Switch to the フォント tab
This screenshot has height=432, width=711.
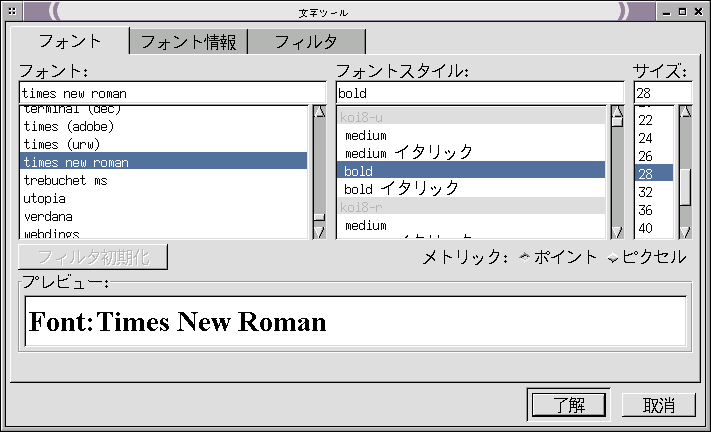point(70,41)
